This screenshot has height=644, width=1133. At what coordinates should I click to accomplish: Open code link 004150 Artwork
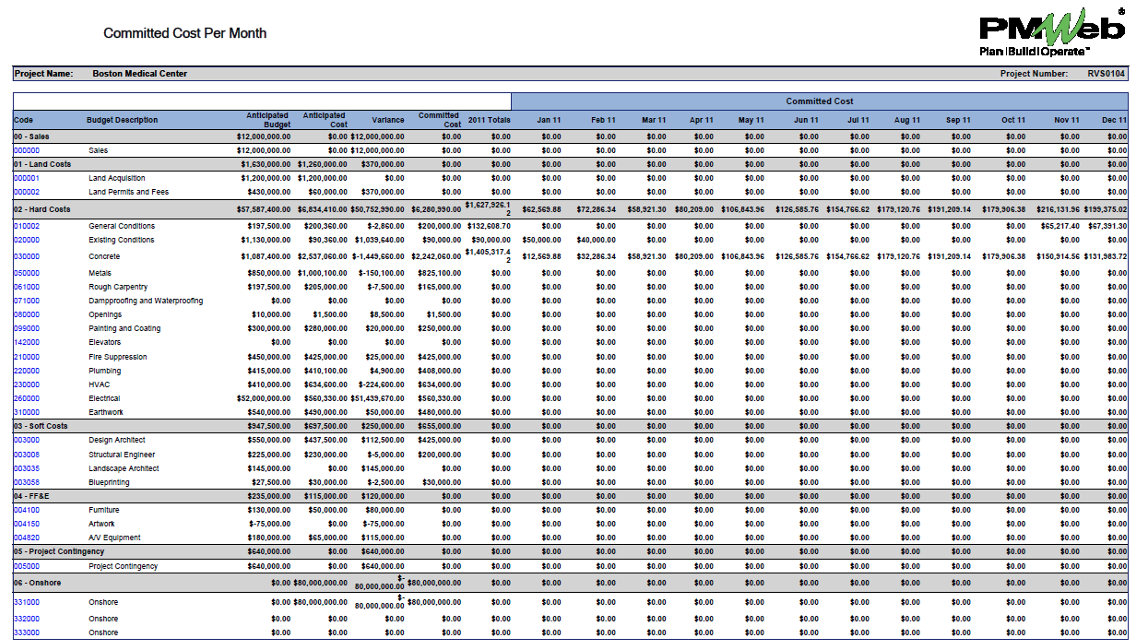(27, 524)
